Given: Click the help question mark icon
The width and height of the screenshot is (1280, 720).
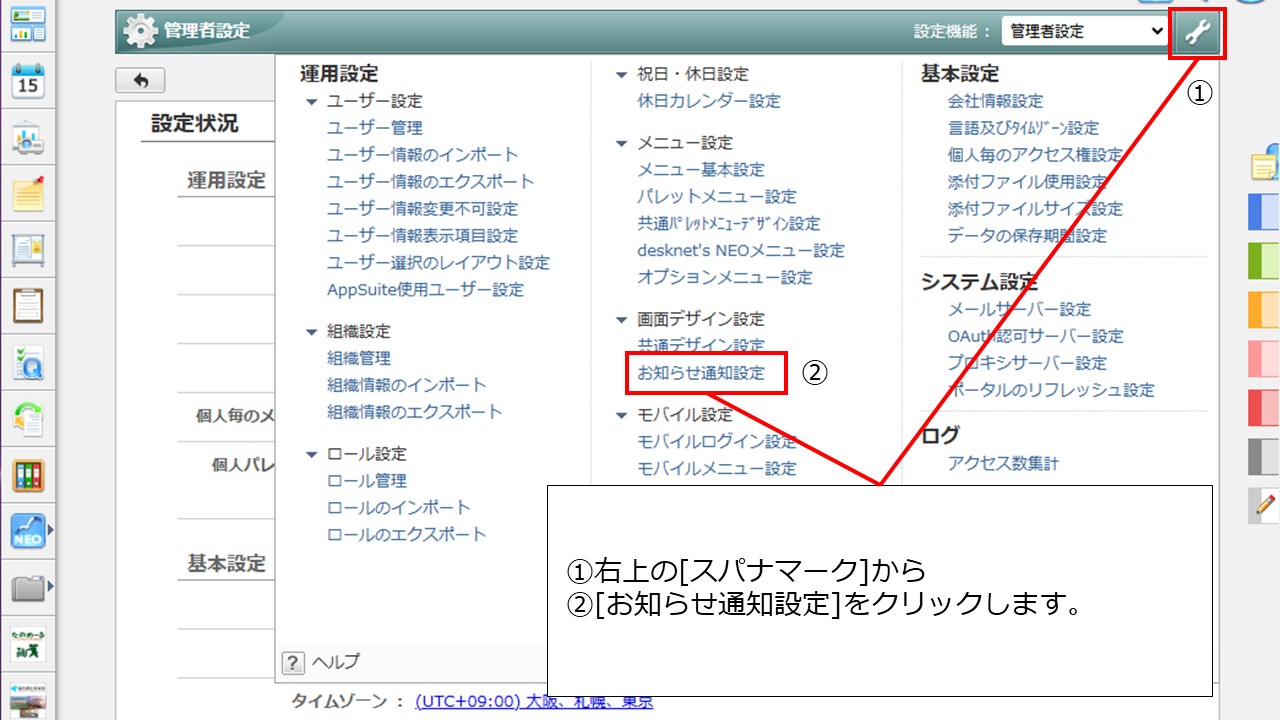Looking at the screenshot, I should [293, 662].
